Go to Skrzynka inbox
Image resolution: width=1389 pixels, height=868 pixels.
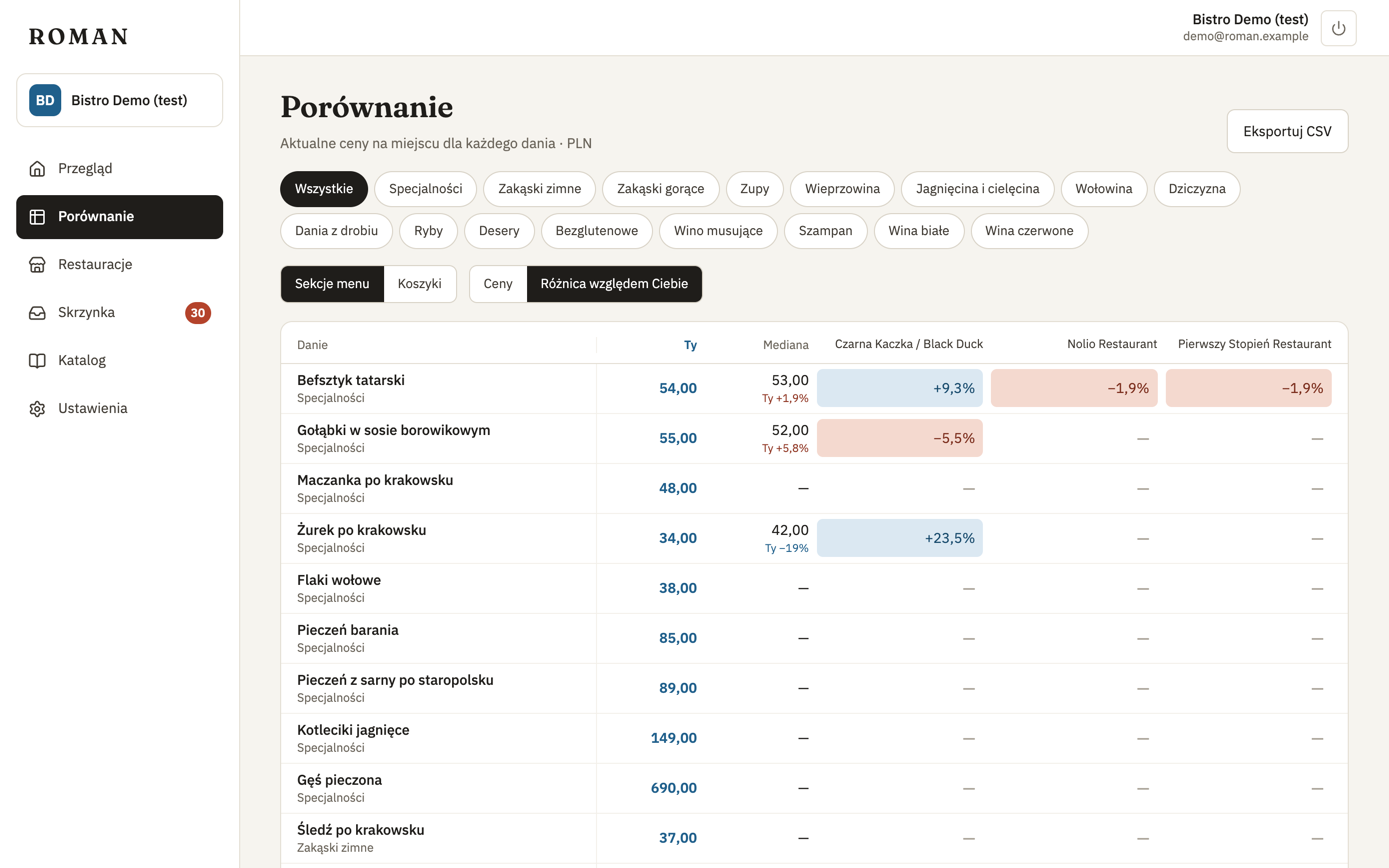(x=119, y=312)
